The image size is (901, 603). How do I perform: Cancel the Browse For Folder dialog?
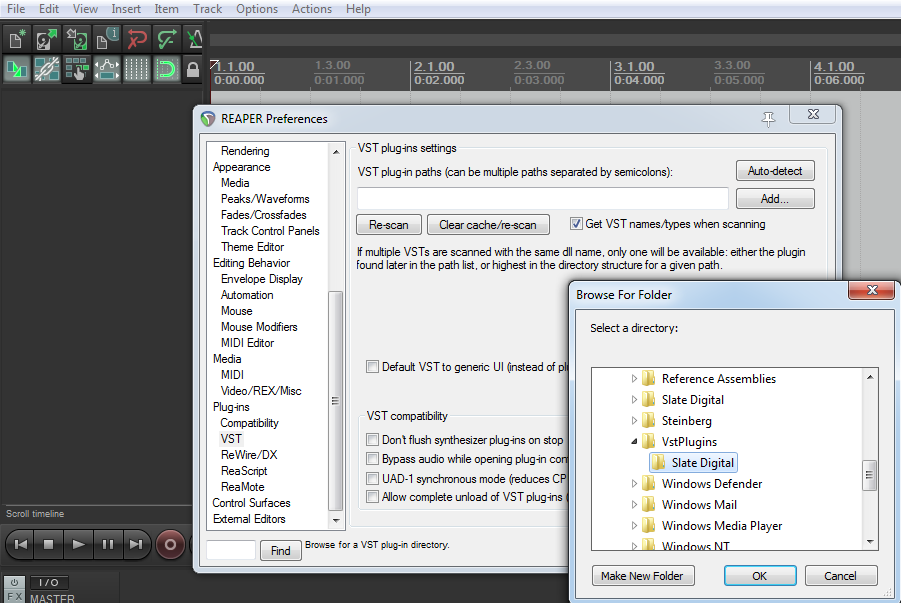(x=841, y=575)
